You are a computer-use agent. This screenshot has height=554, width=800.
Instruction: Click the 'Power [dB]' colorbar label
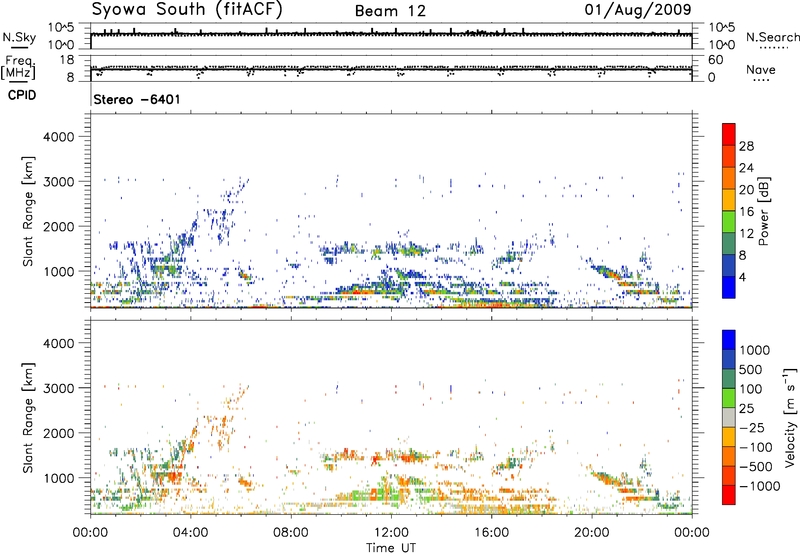[764, 211]
